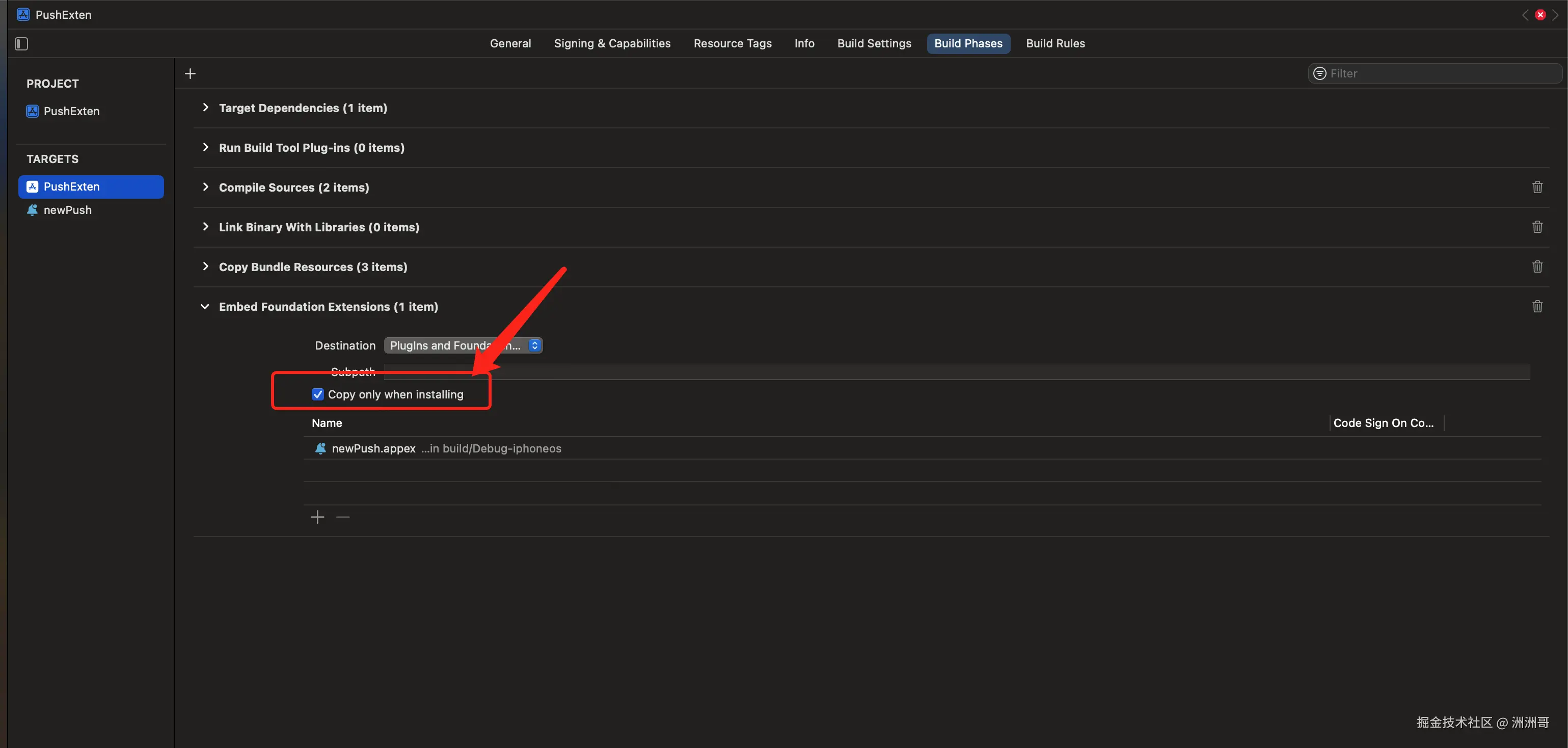This screenshot has width=1568, height=748.
Task: Delete the Copy Bundle Resources phase
Action: (1537, 266)
